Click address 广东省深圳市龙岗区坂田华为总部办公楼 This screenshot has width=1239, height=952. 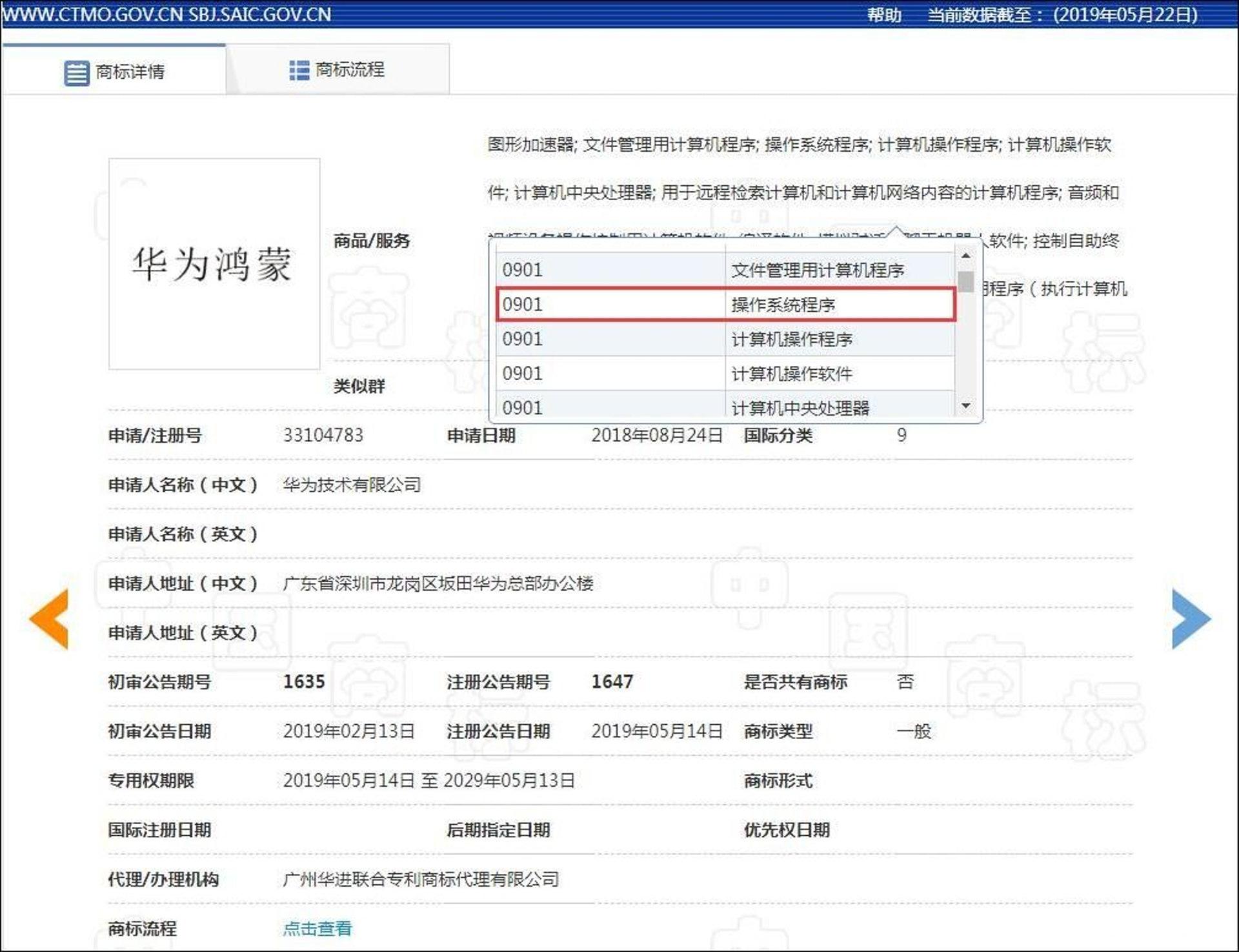[x=438, y=583]
